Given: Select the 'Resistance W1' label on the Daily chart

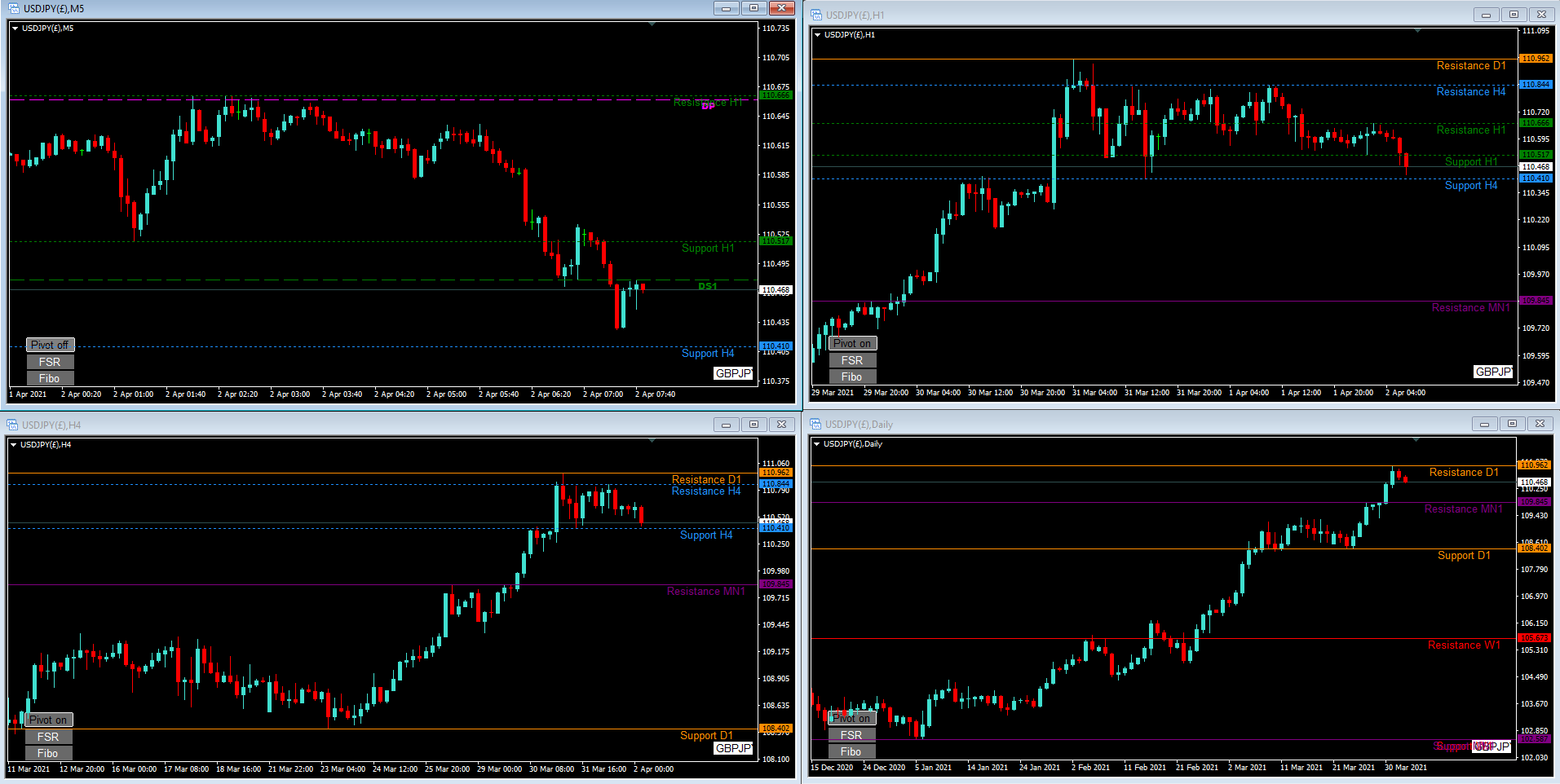Looking at the screenshot, I should pyautogui.click(x=1464, y=645).
